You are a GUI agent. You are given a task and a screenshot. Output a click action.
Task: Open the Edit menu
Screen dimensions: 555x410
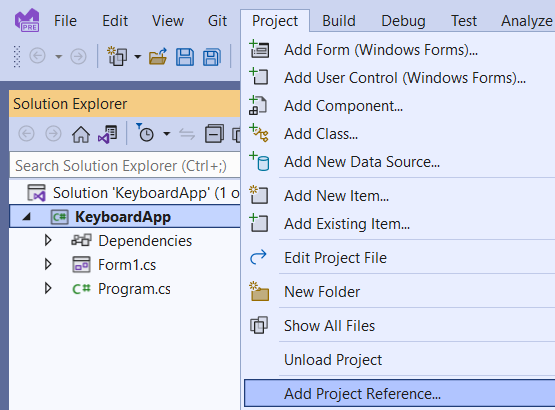click(115, 21)
